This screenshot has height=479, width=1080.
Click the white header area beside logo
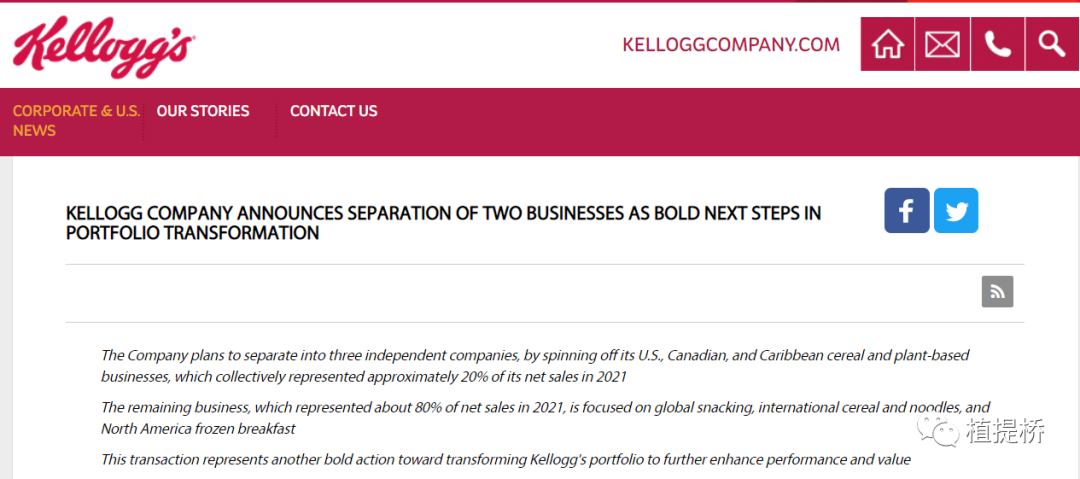click(400, 45)
